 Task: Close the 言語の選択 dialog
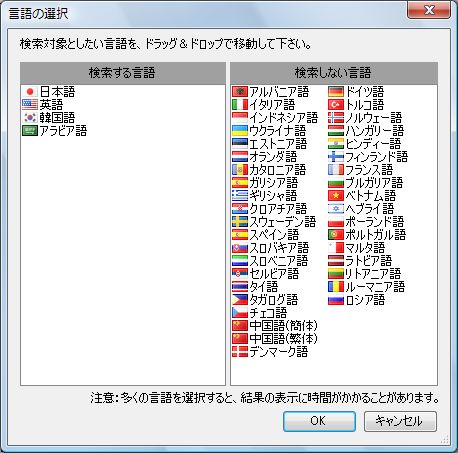(x=429, y=11)
